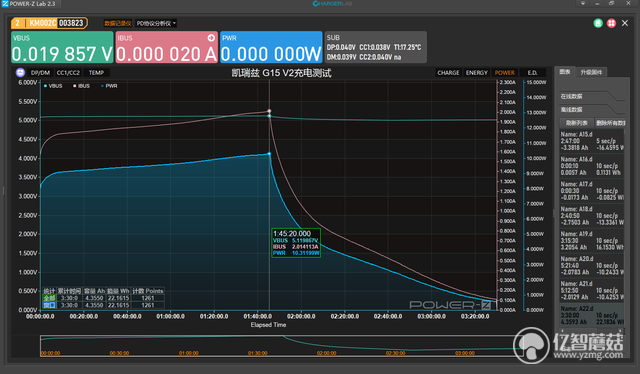This screenshot has height=374, width=640.
Task: Click the 刷新列表 button
Action: click(x=576, y=123)
